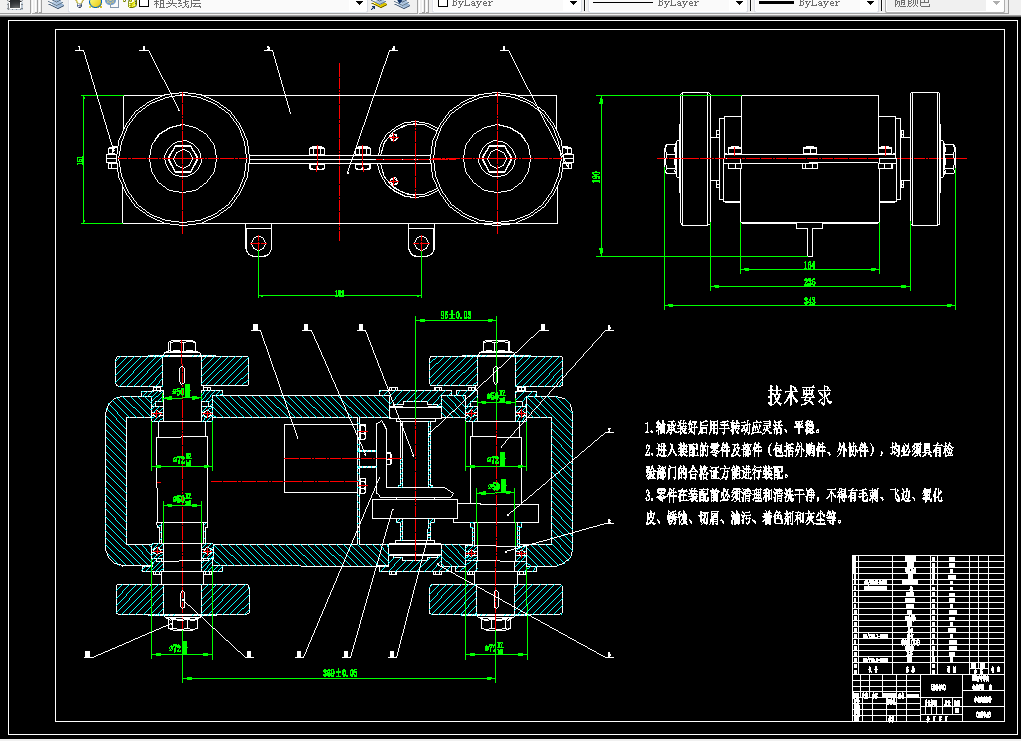Click the ByLayer color swatch box
1021x741 pixels.
(x=443, y=3)
